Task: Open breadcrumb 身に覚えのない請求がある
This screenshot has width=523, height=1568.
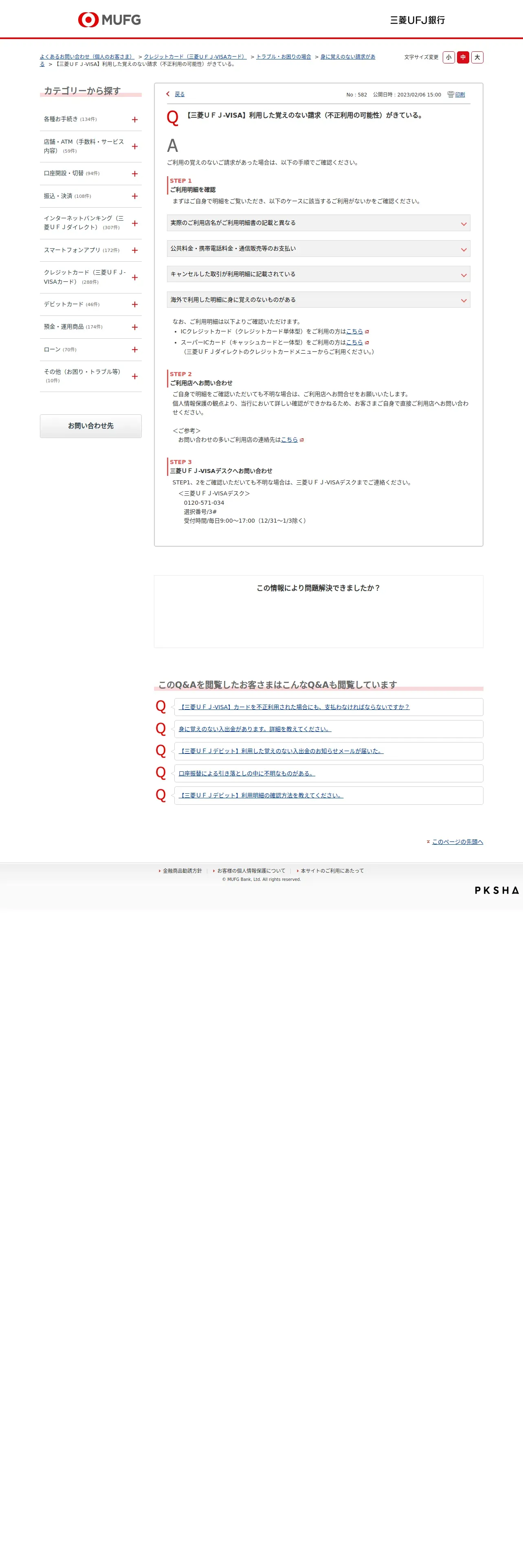Action: (348, 57)
